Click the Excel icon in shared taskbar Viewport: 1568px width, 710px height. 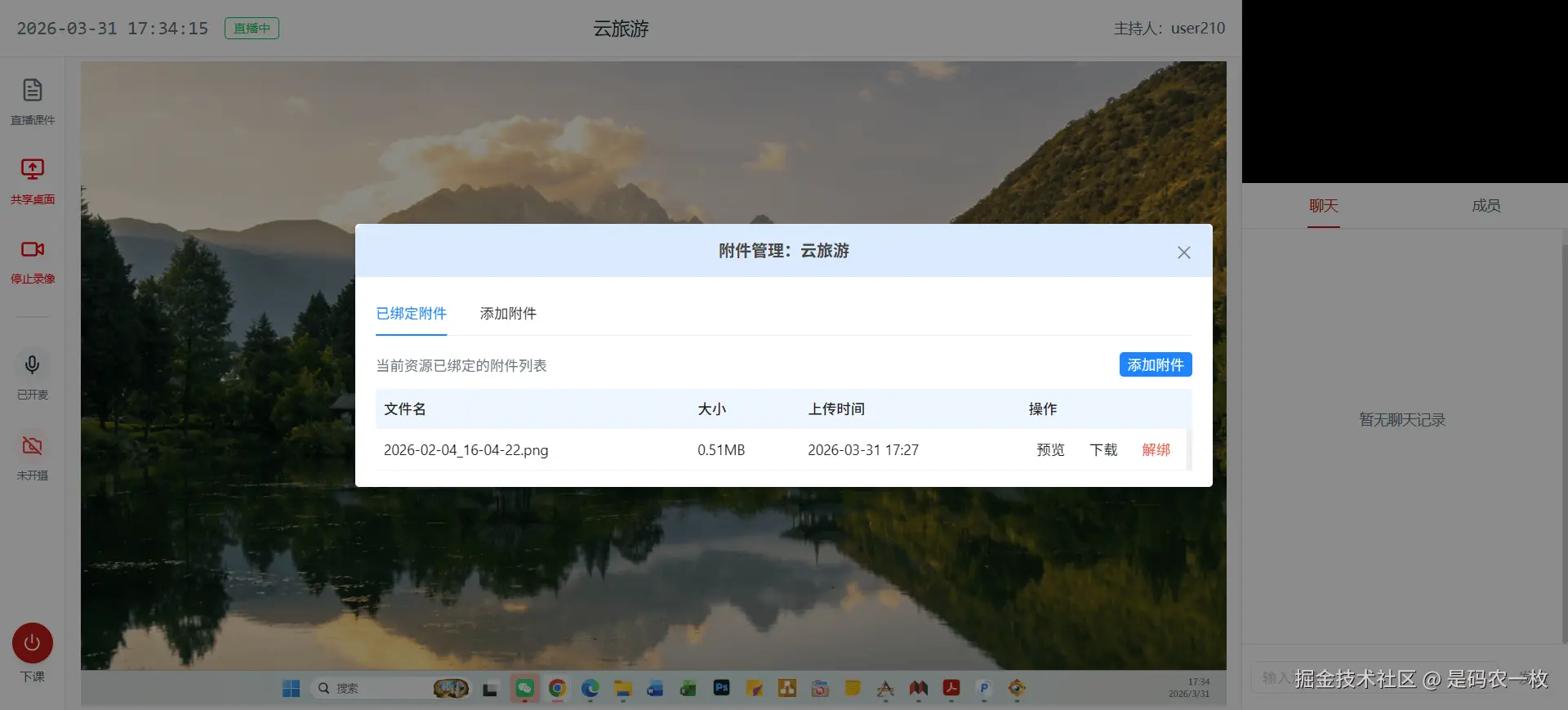[x=688, y=689]
